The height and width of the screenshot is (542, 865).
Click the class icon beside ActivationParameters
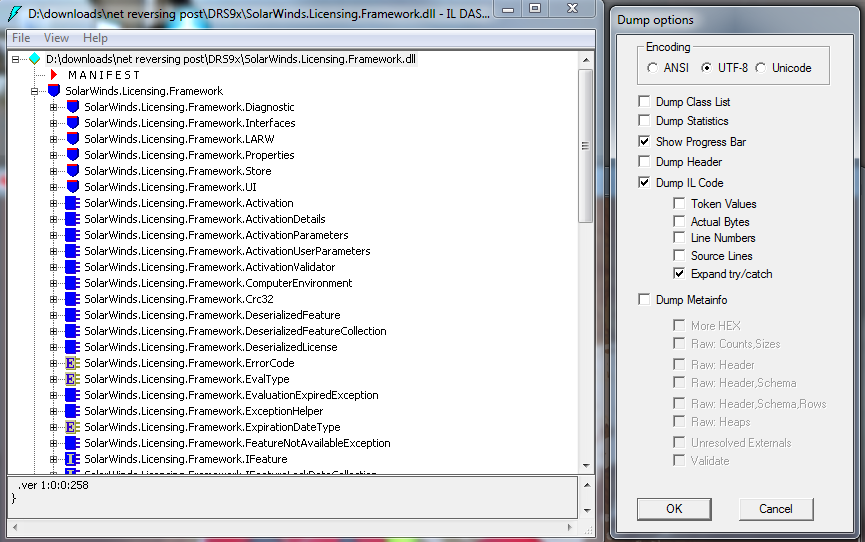pyautogui.click(x=72, y=235)
